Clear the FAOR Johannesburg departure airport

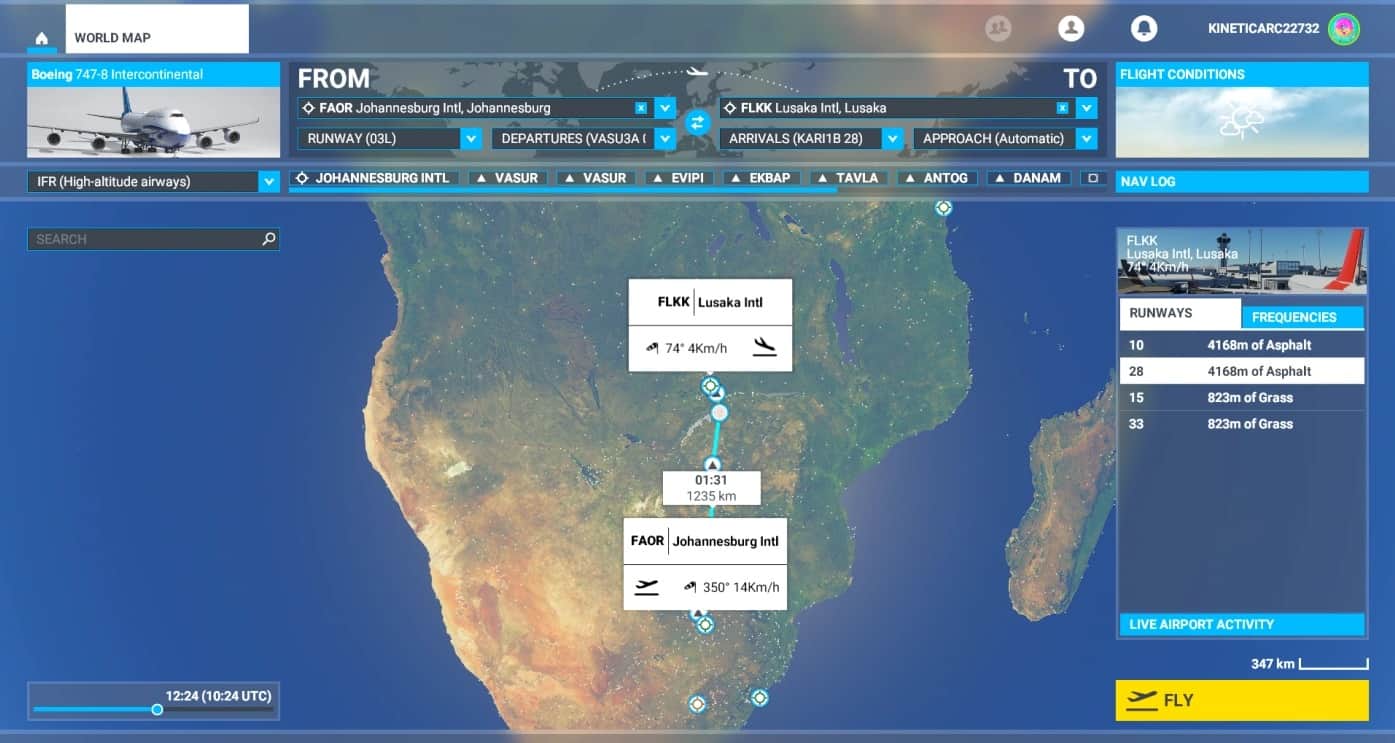point(641,108)
